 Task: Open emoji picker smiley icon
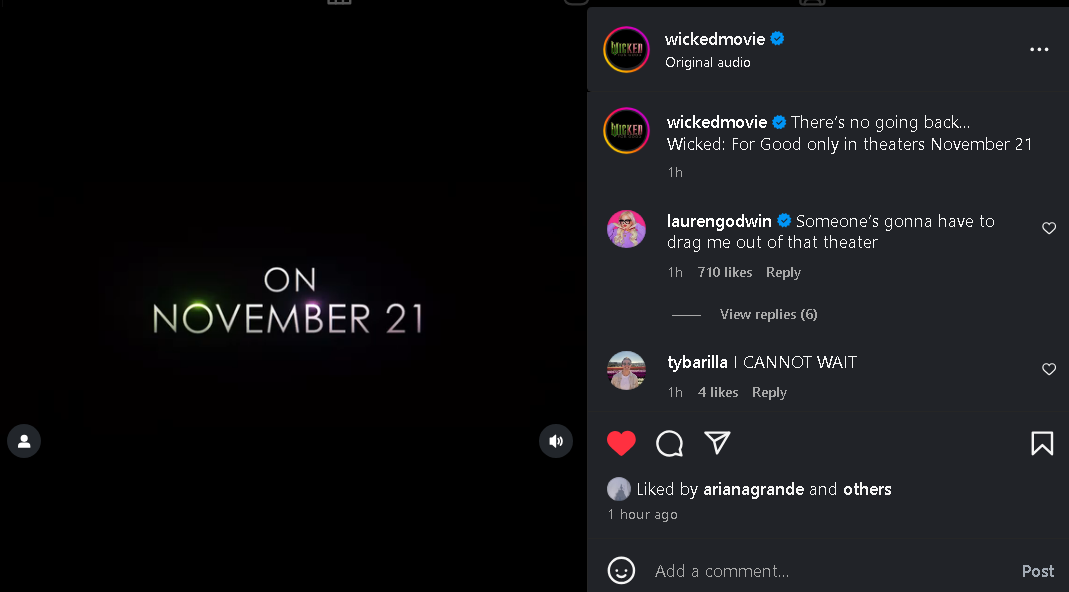pyautogui.click(x=621, y=570)
